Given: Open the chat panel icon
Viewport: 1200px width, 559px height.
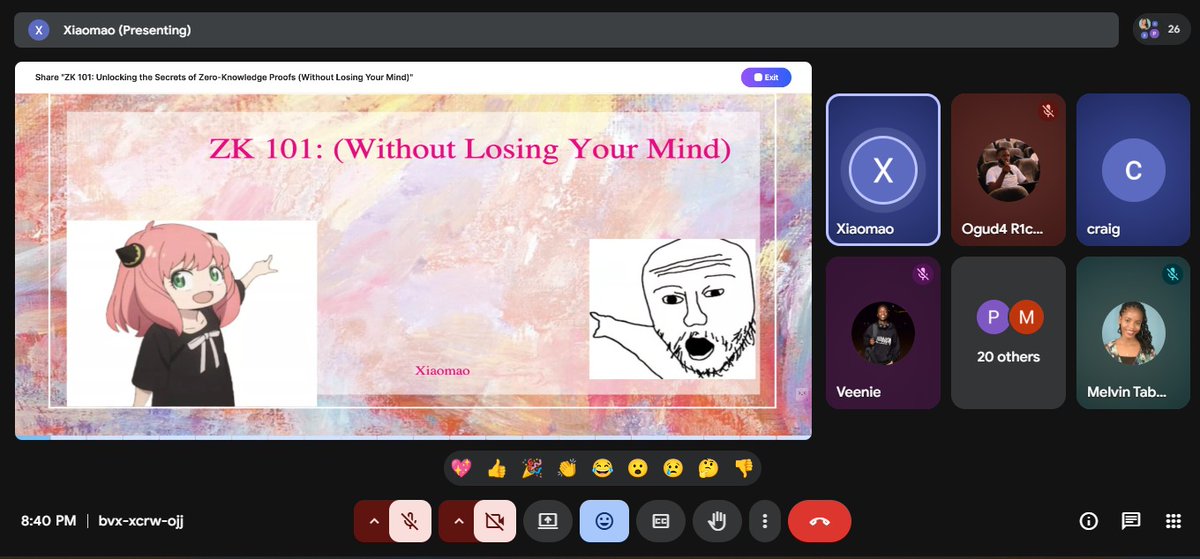Looking at the screenshot, I should tap(1131, 521).
